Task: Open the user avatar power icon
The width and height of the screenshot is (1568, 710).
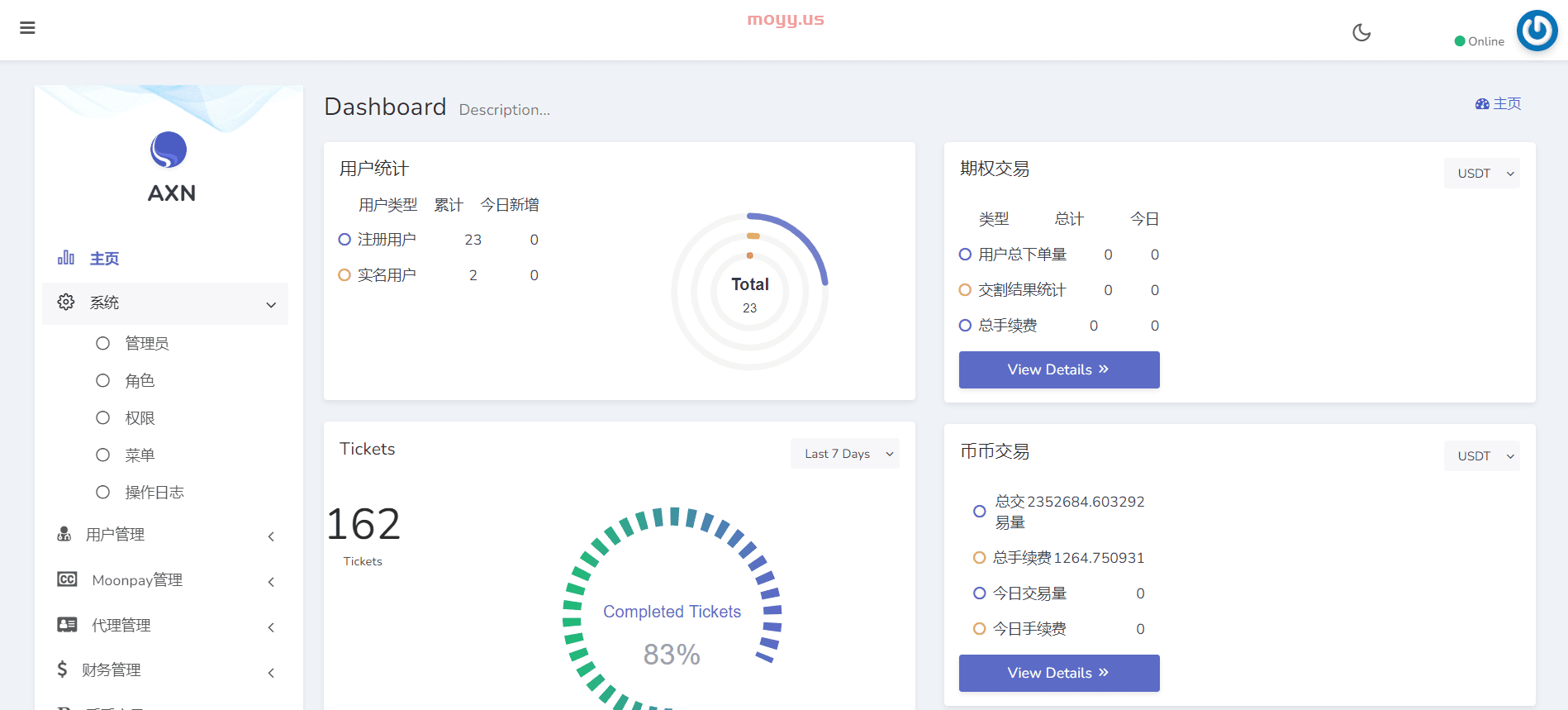Action: pyautogui.click(x=1537, y=31)
